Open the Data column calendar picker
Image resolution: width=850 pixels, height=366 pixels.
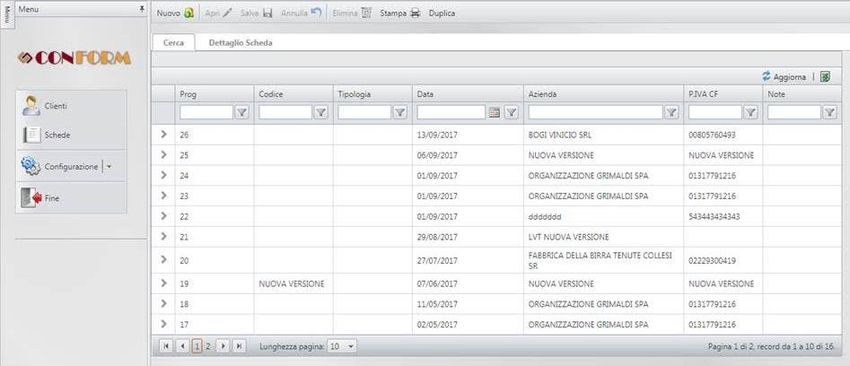click(494, 113)
